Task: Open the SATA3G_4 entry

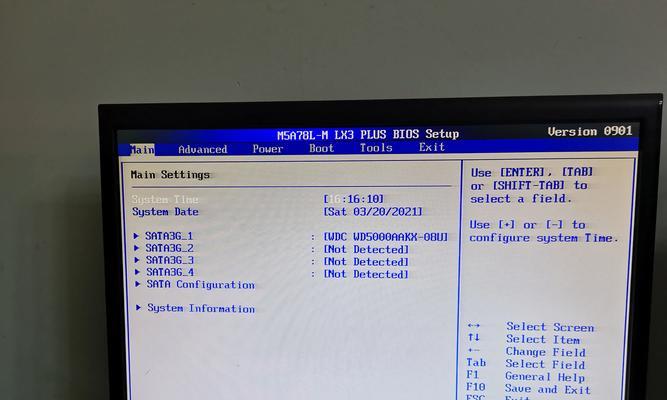Action: coord(170,271)
